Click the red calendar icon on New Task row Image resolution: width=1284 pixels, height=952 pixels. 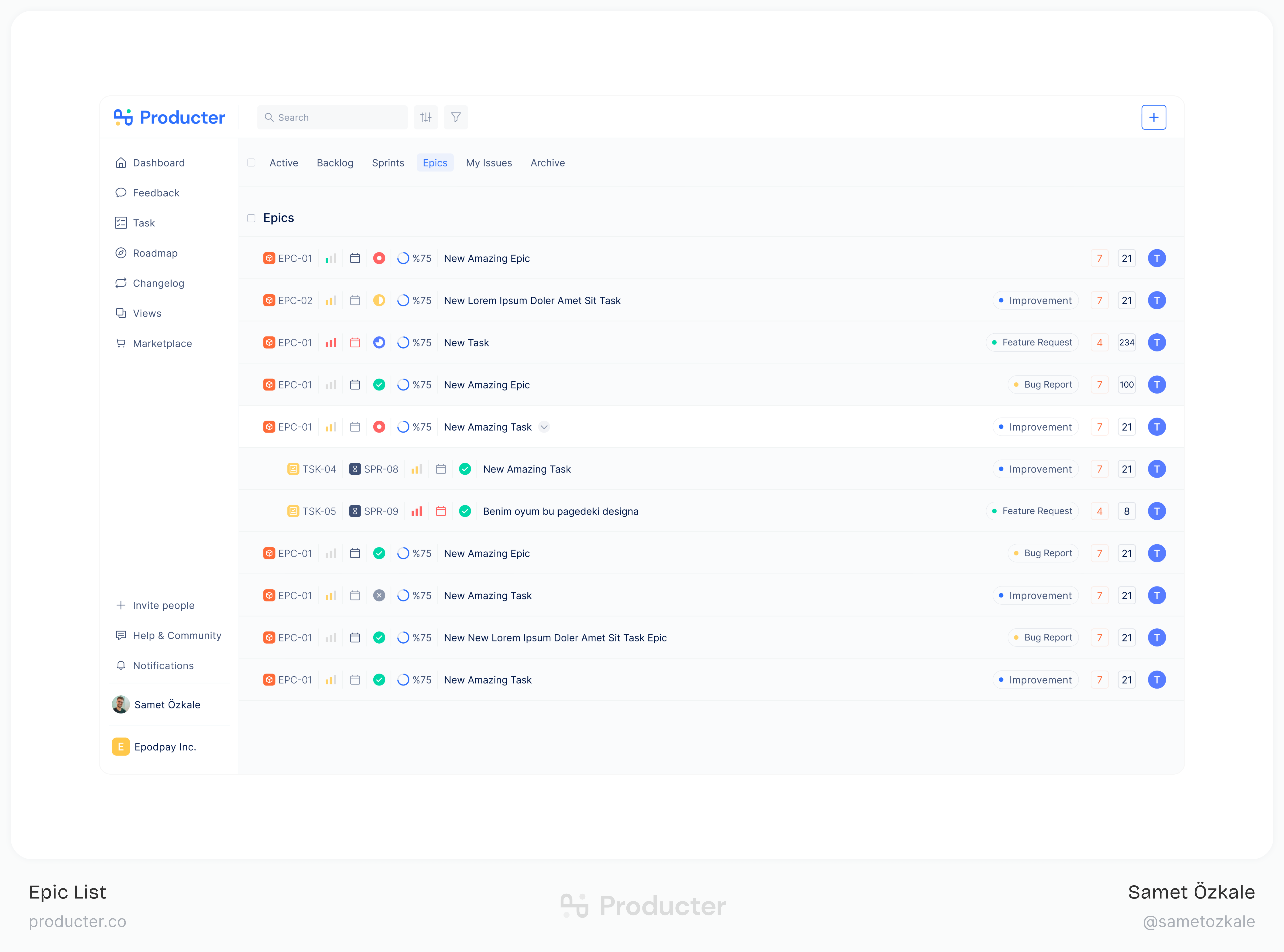[355, 342]
